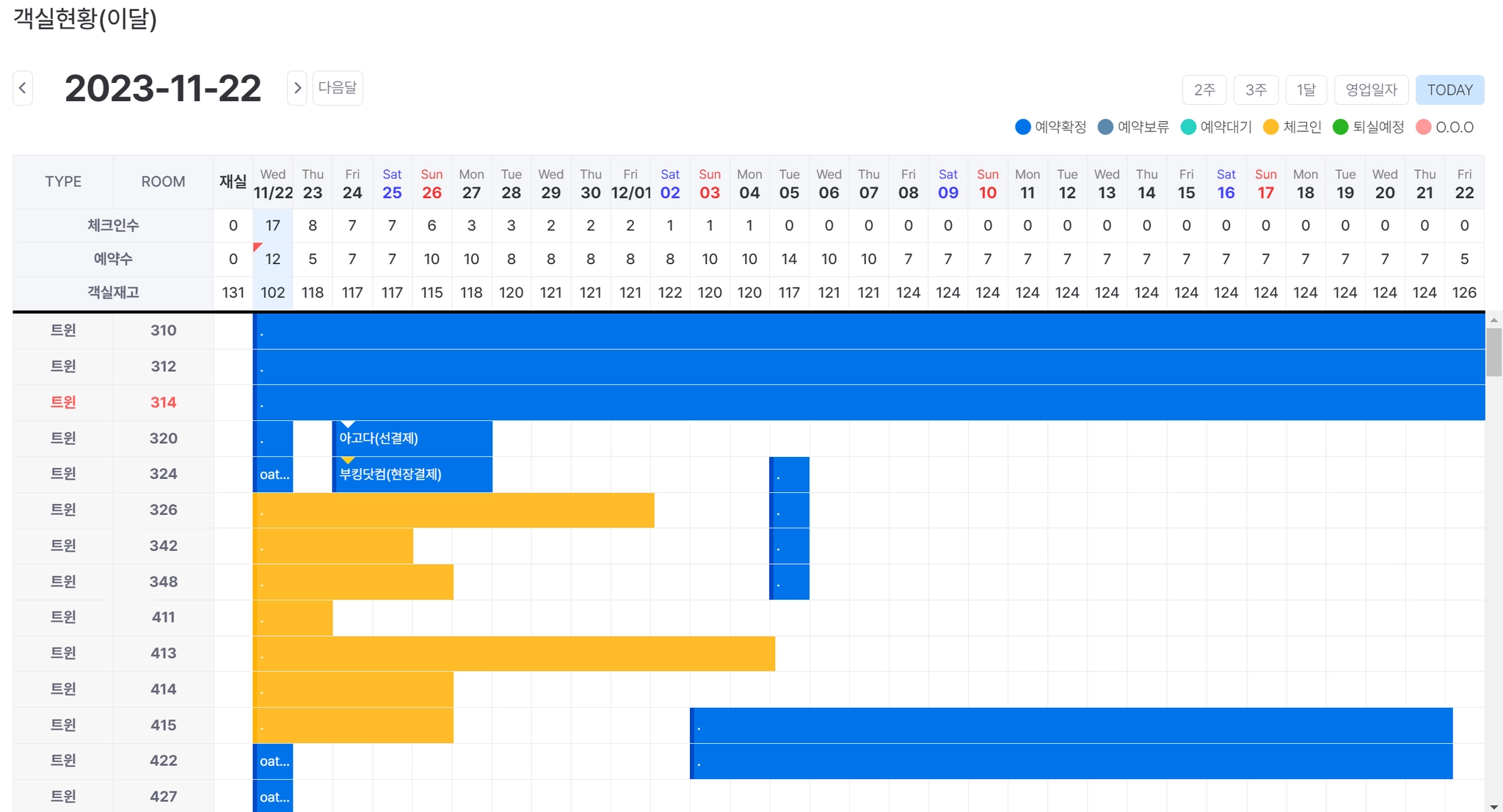Click scrollbar down arrow
The width and height of the screenshot is (1503, 812).
(1493, 806)
